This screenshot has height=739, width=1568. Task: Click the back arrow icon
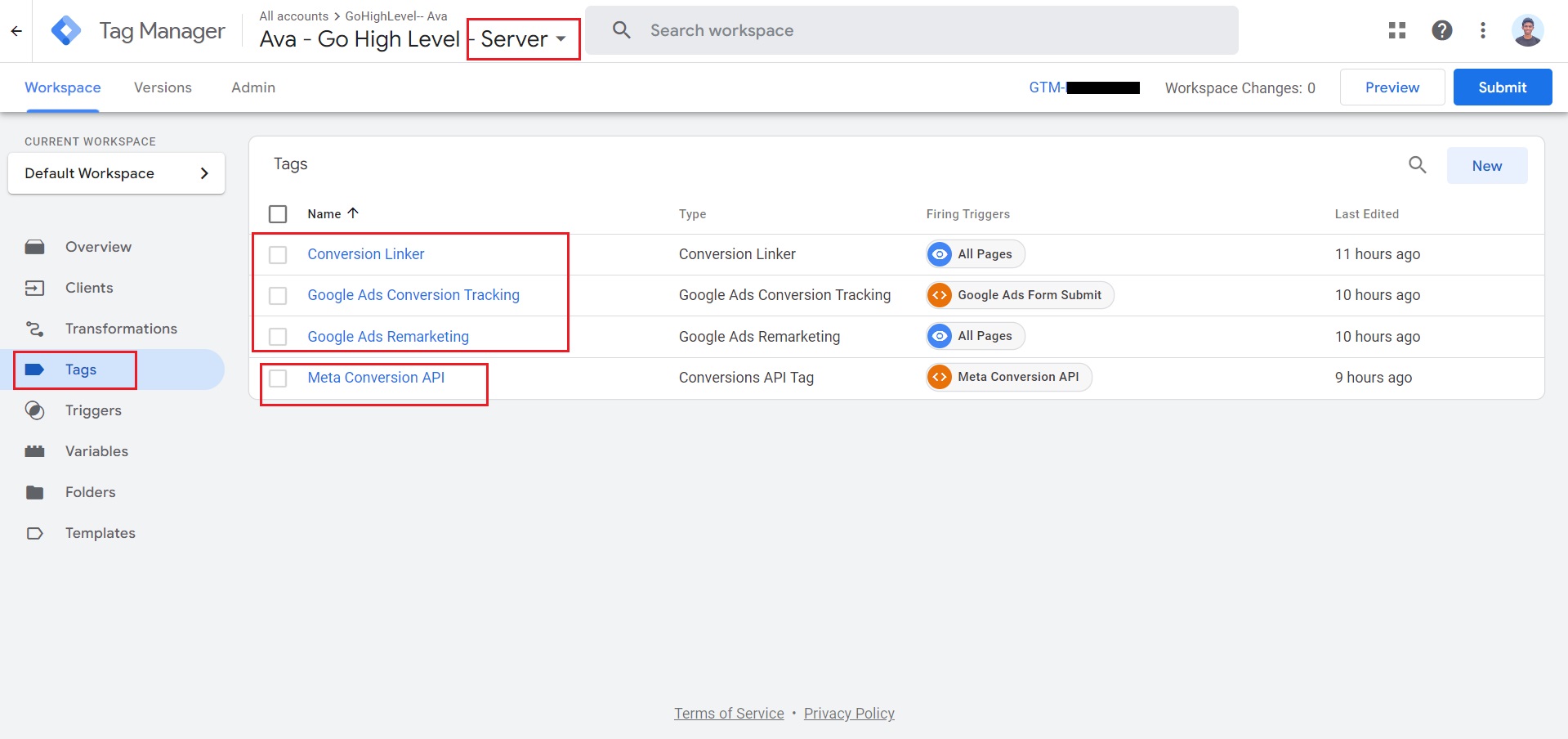click(16, 31)
